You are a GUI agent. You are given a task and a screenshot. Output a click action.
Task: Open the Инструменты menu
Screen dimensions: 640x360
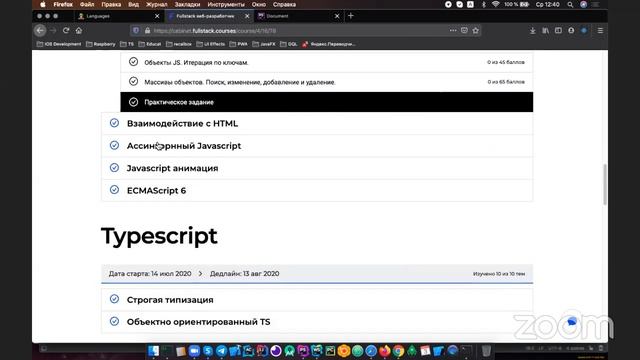click(226, 4)
